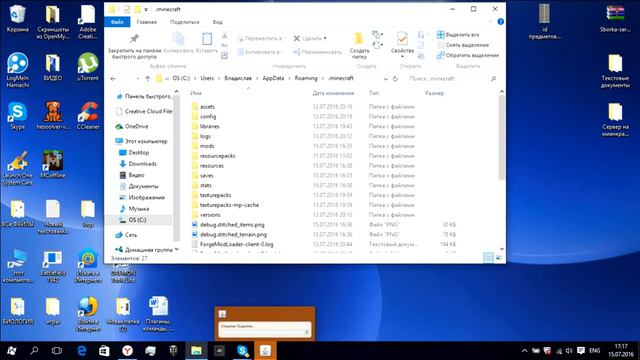The image size is (640, 360).
Task: Click the Удалить ribbon button
Action: coord(310,38)
